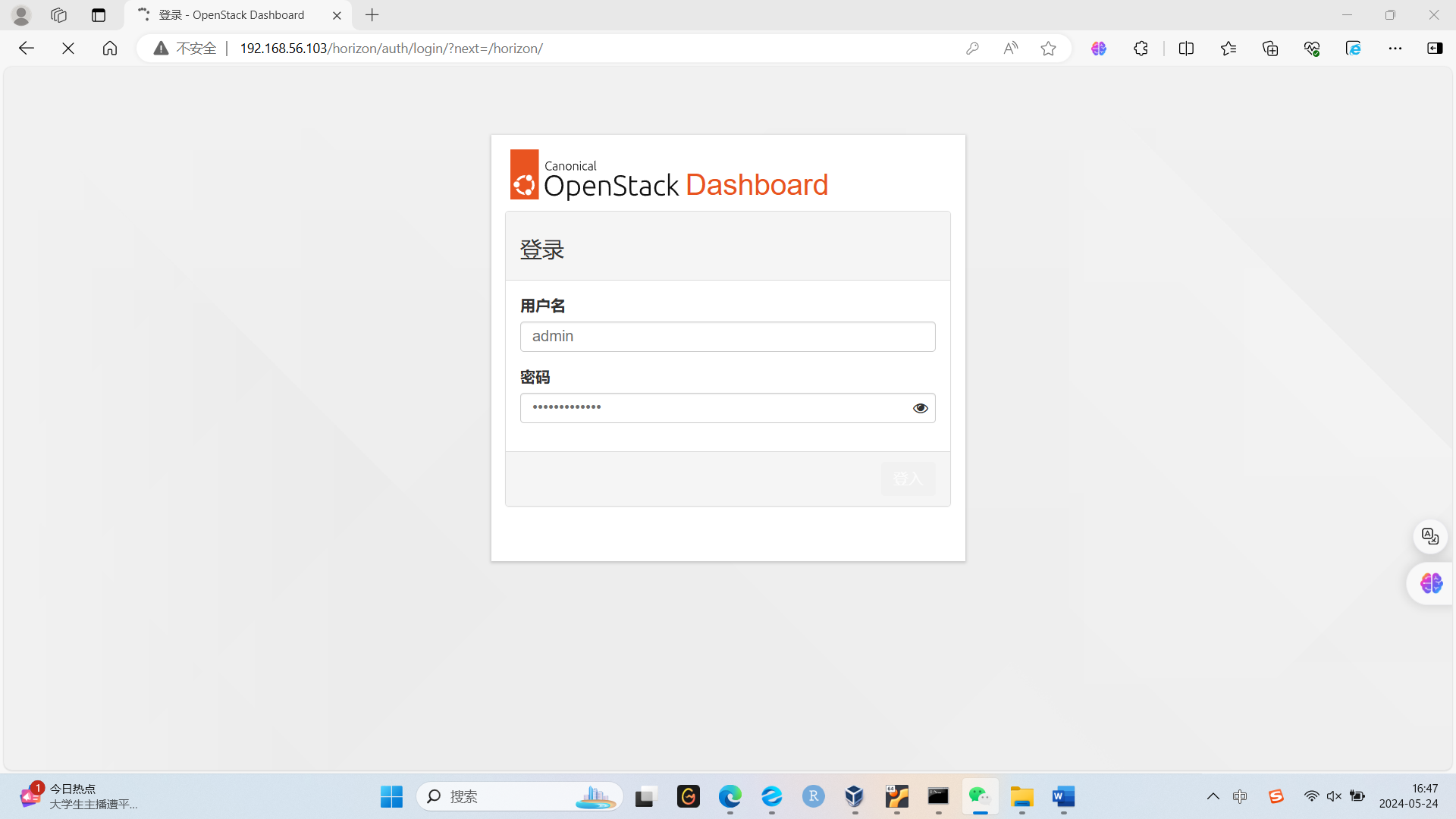Add page to favorites star

coord(1048,49)
